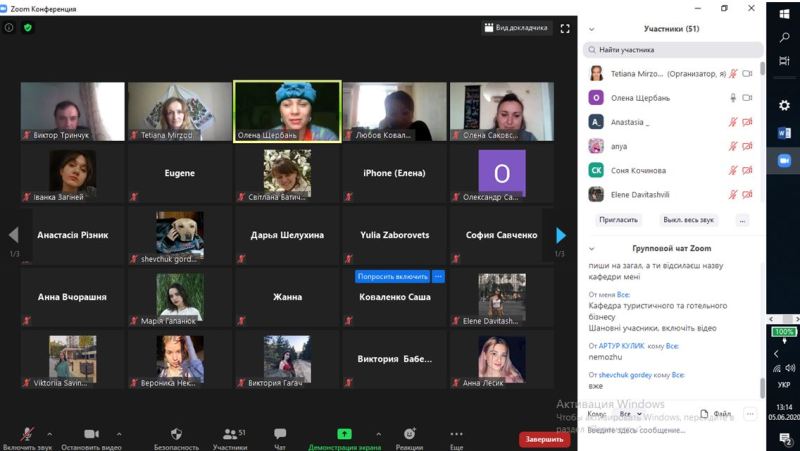Toggle Tetiana Mirzo microphone in participants list
Image resolution: width=800 pixels, height=451 pixels.
coord(733,73)
